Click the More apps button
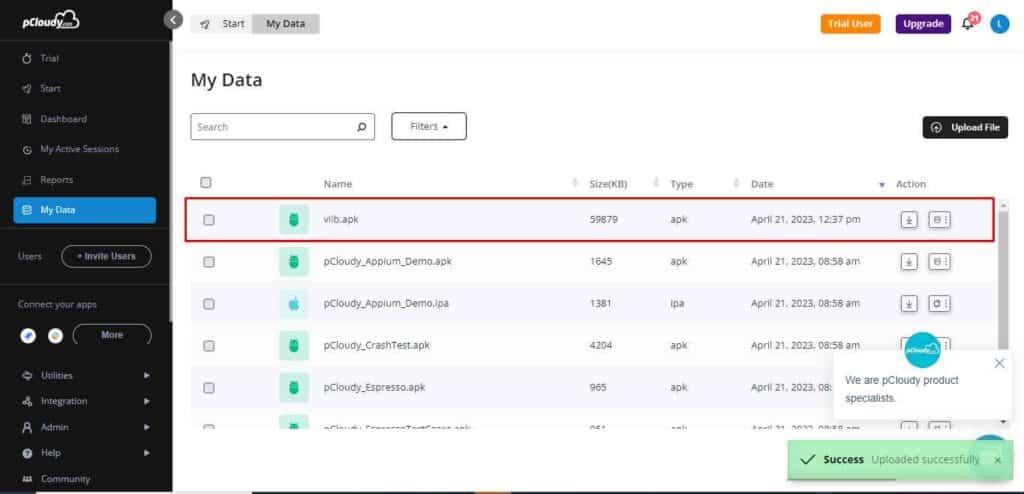1024x494 pixels. point(112,335)
